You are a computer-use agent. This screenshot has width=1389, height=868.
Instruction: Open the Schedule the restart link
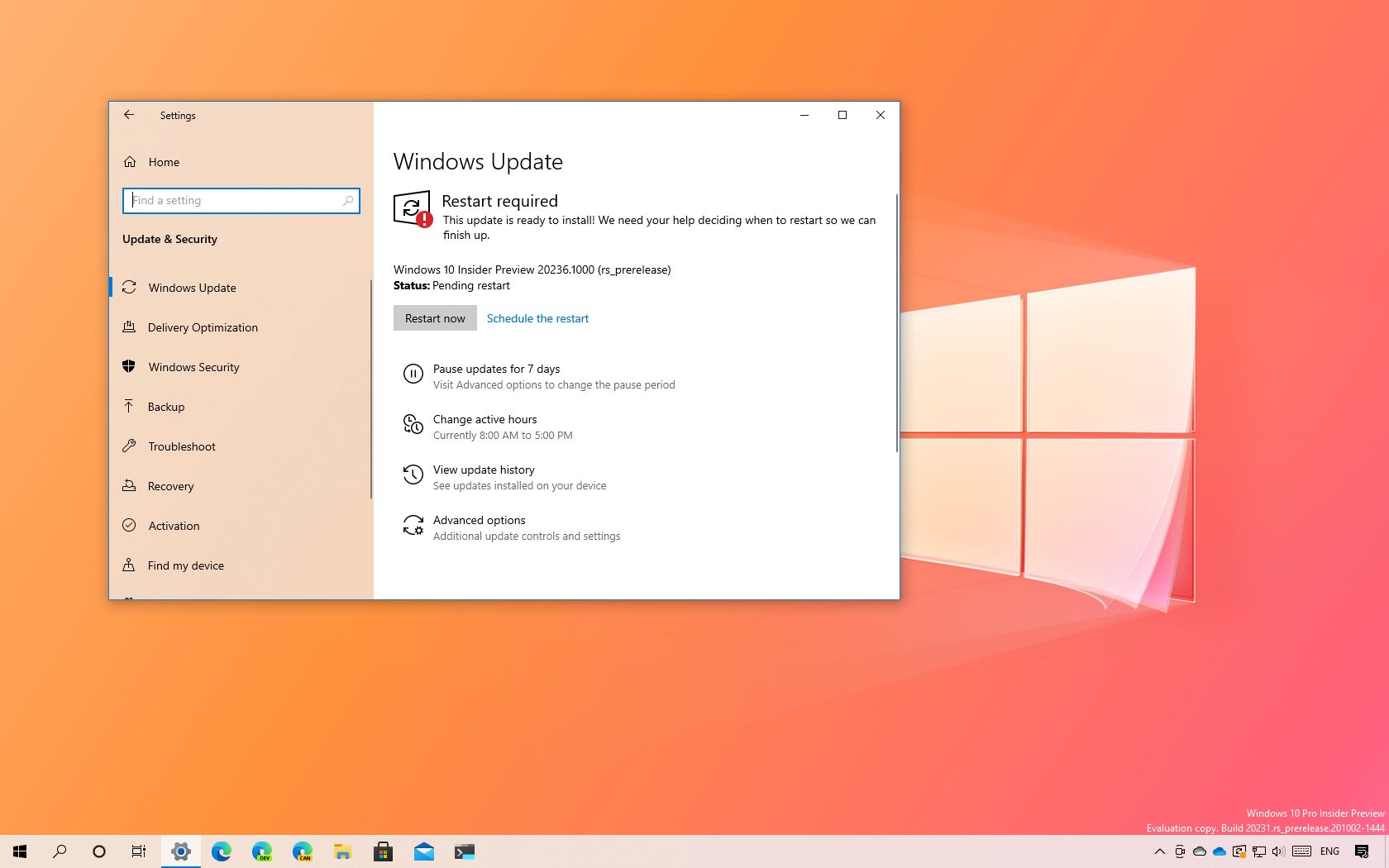tap(537, 318)
